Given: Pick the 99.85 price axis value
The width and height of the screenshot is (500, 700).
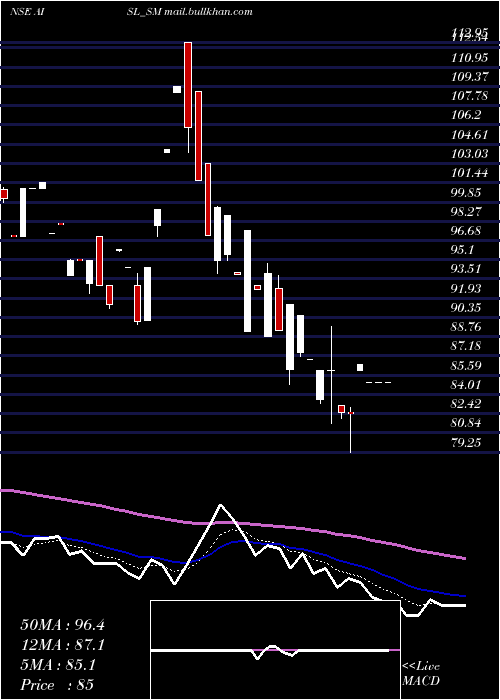Looking at the screenshot, I should coord(467,192).
